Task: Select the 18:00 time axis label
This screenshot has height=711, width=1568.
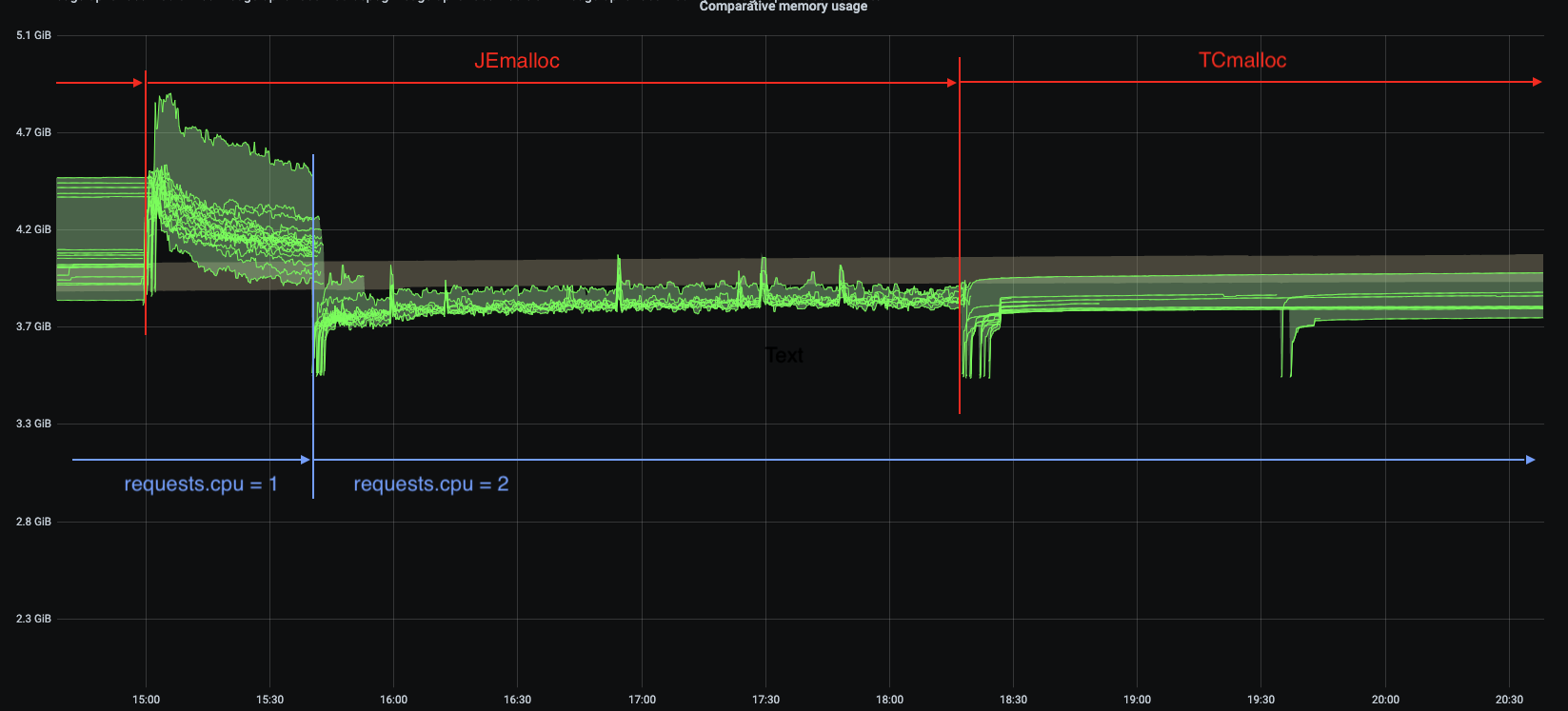Action: [889, 700]
